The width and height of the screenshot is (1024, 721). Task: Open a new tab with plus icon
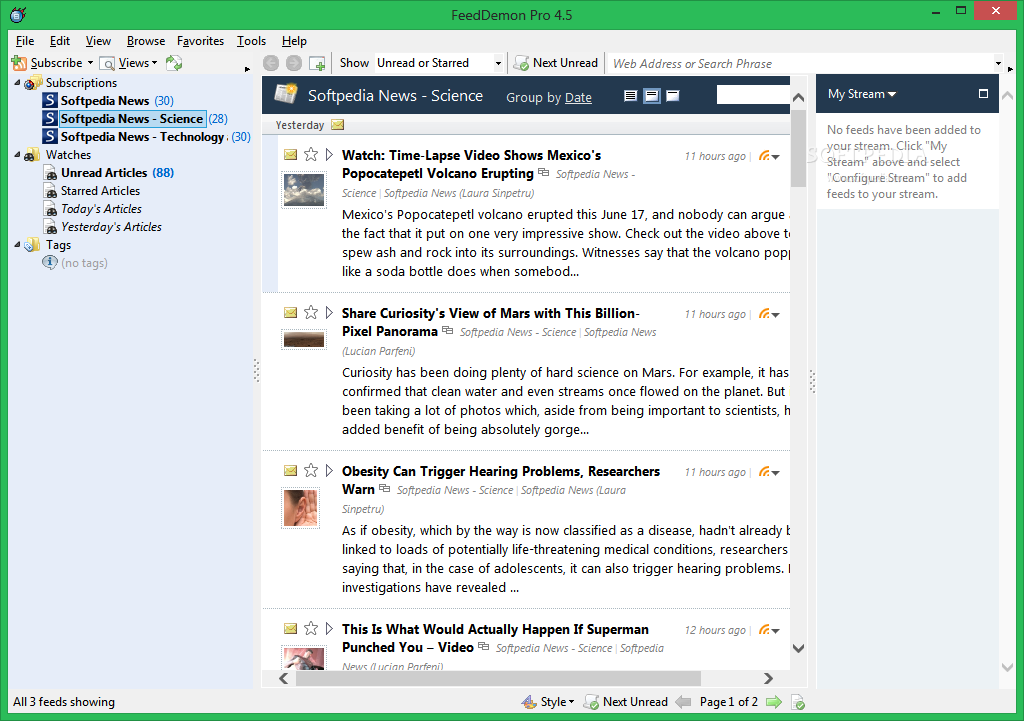point(317,63)
